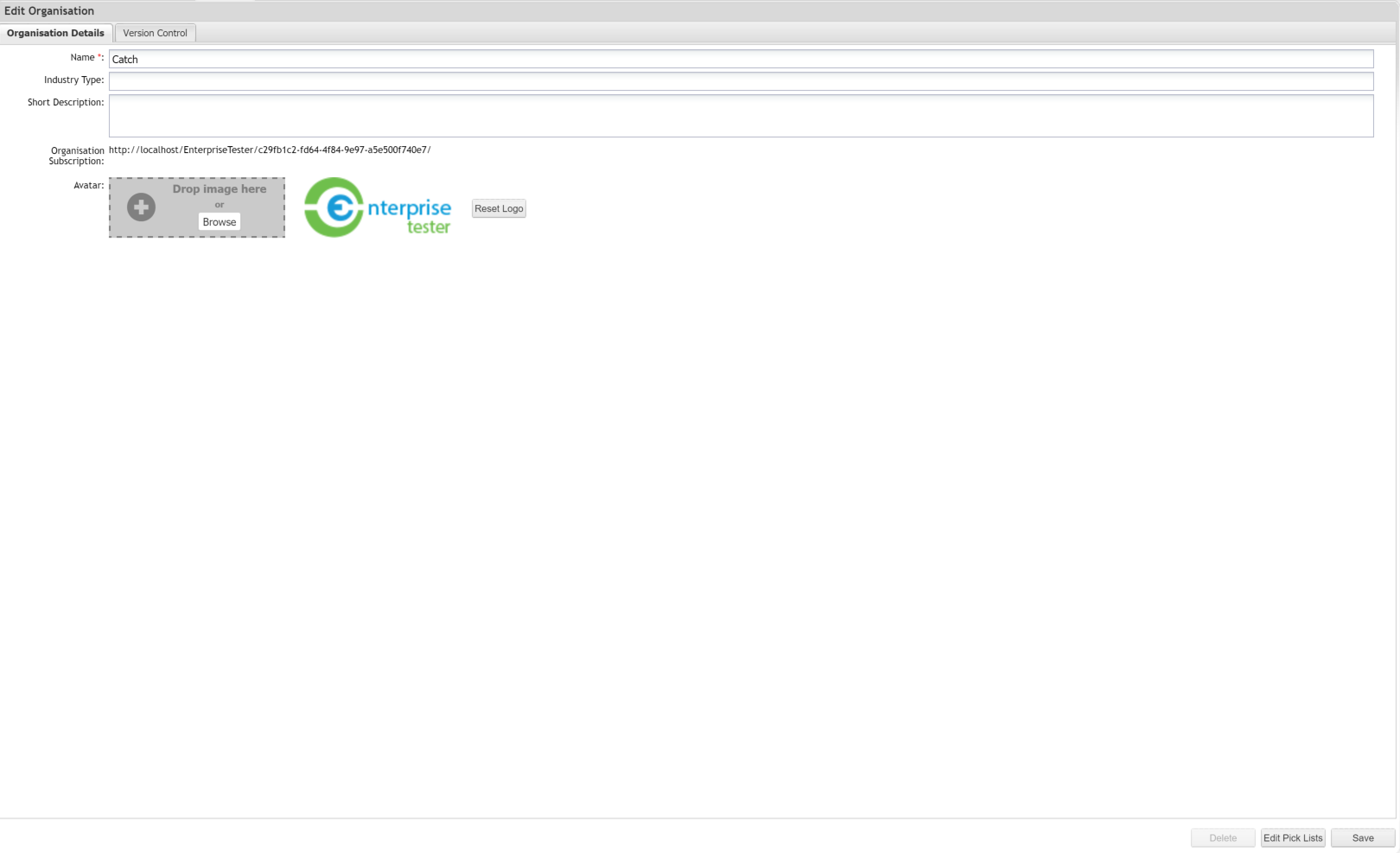Click into the Industry Type field

click(x=740, y=81)
